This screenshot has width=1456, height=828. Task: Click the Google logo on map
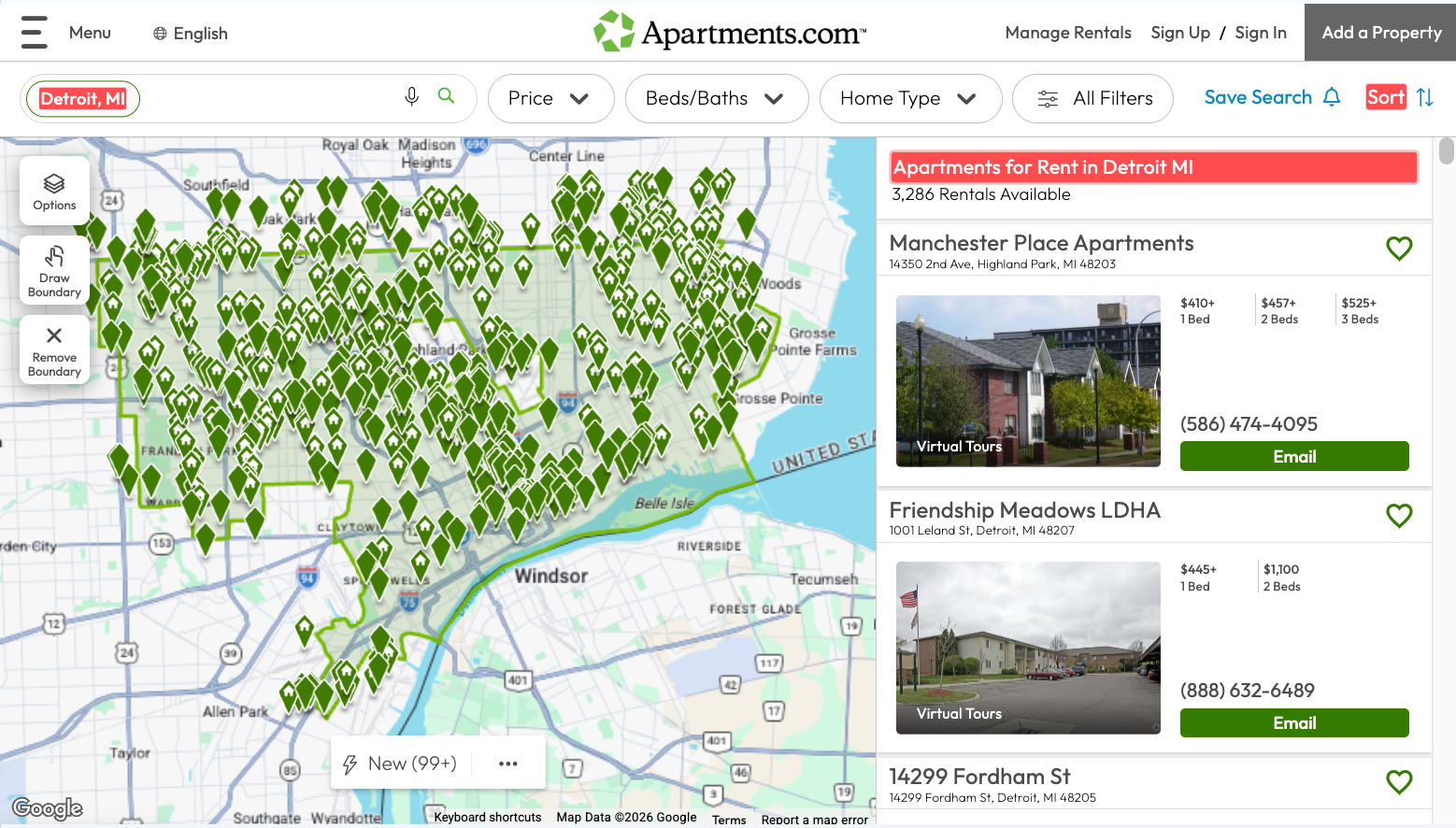(x=48, y=808)
